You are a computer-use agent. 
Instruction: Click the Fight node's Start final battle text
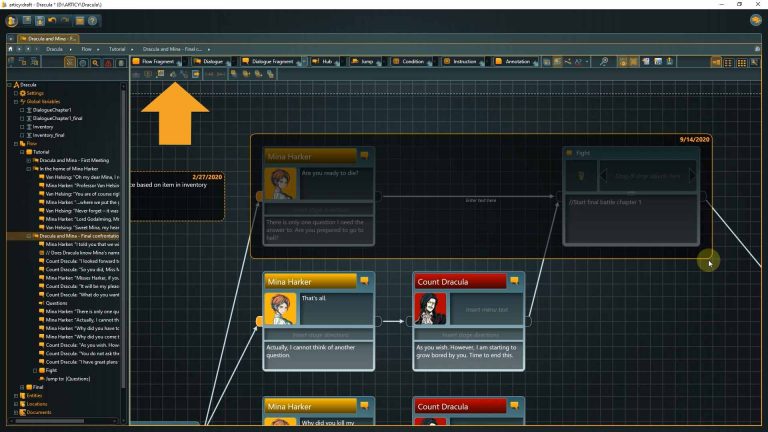[605, 202]
